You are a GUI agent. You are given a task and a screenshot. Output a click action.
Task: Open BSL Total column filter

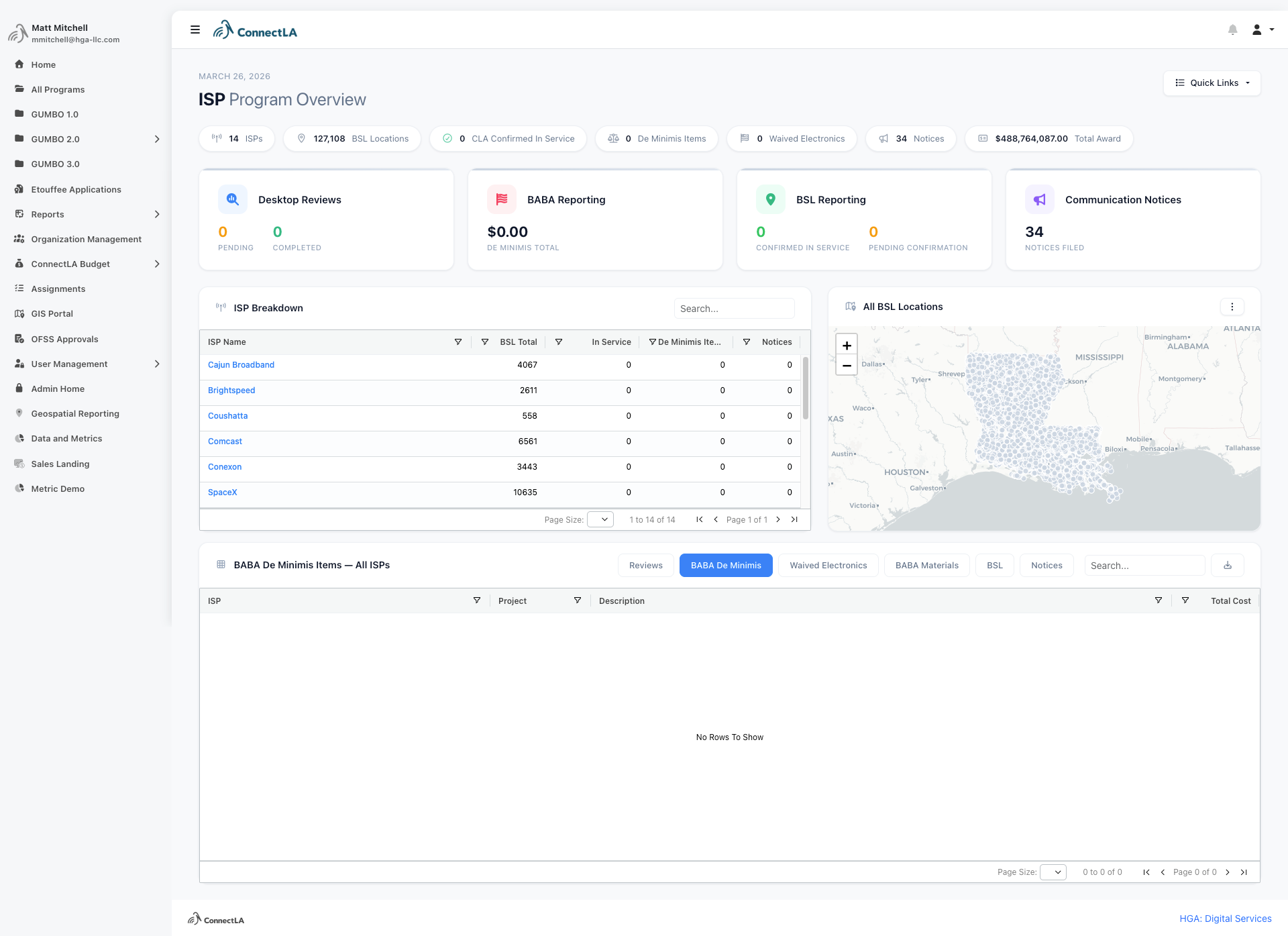[485, 342]
